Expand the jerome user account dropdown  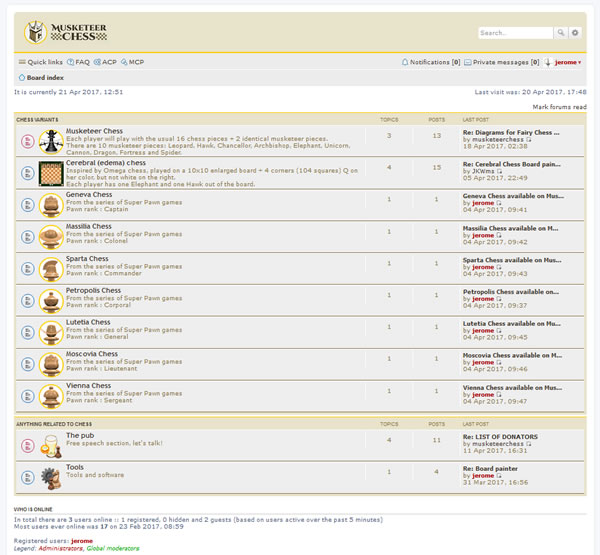tap(566, 62)
